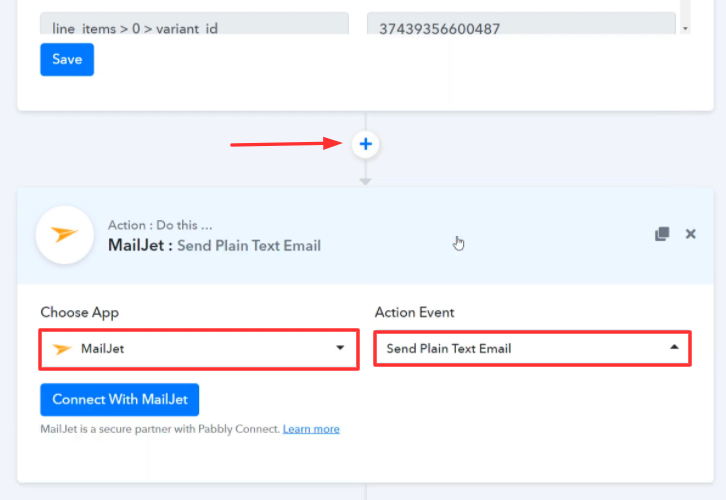Click the secure partner notice text

[160, 429]
